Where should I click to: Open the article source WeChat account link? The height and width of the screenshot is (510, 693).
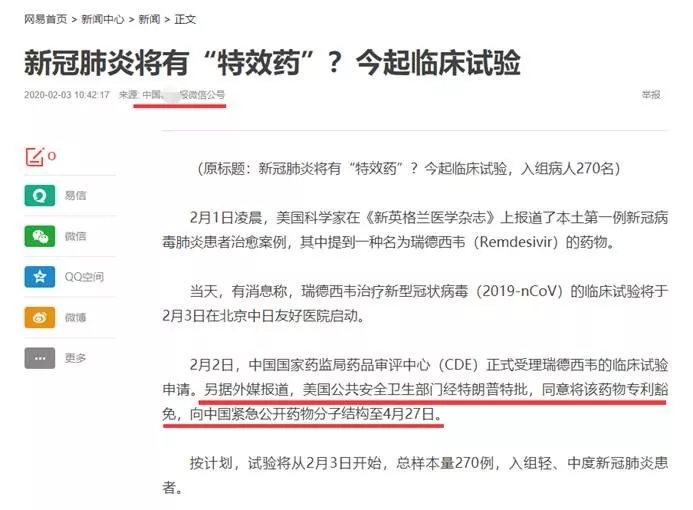click(x=183, y=95)
